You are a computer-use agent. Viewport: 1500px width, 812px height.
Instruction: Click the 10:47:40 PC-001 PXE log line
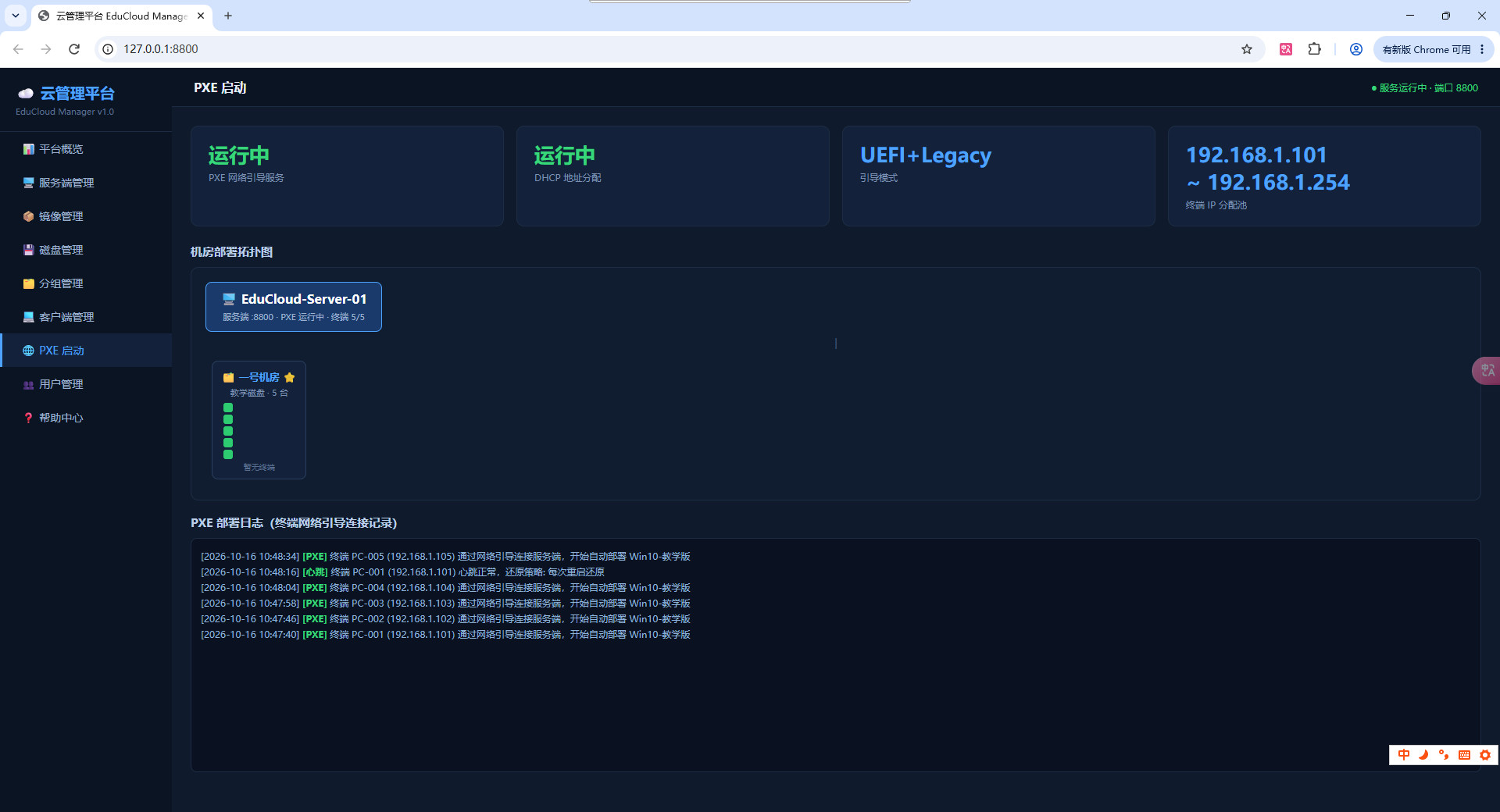point(445,635)
